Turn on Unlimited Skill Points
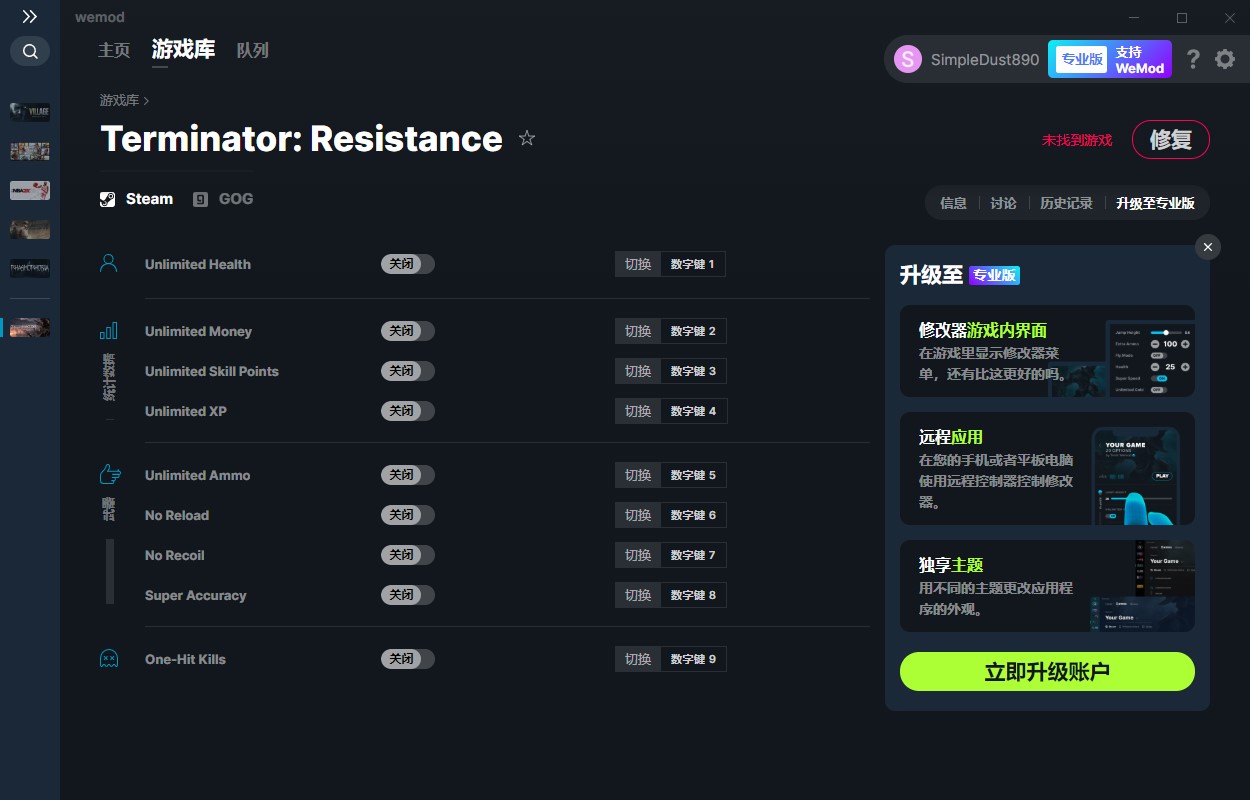 [x=408, y=371]
